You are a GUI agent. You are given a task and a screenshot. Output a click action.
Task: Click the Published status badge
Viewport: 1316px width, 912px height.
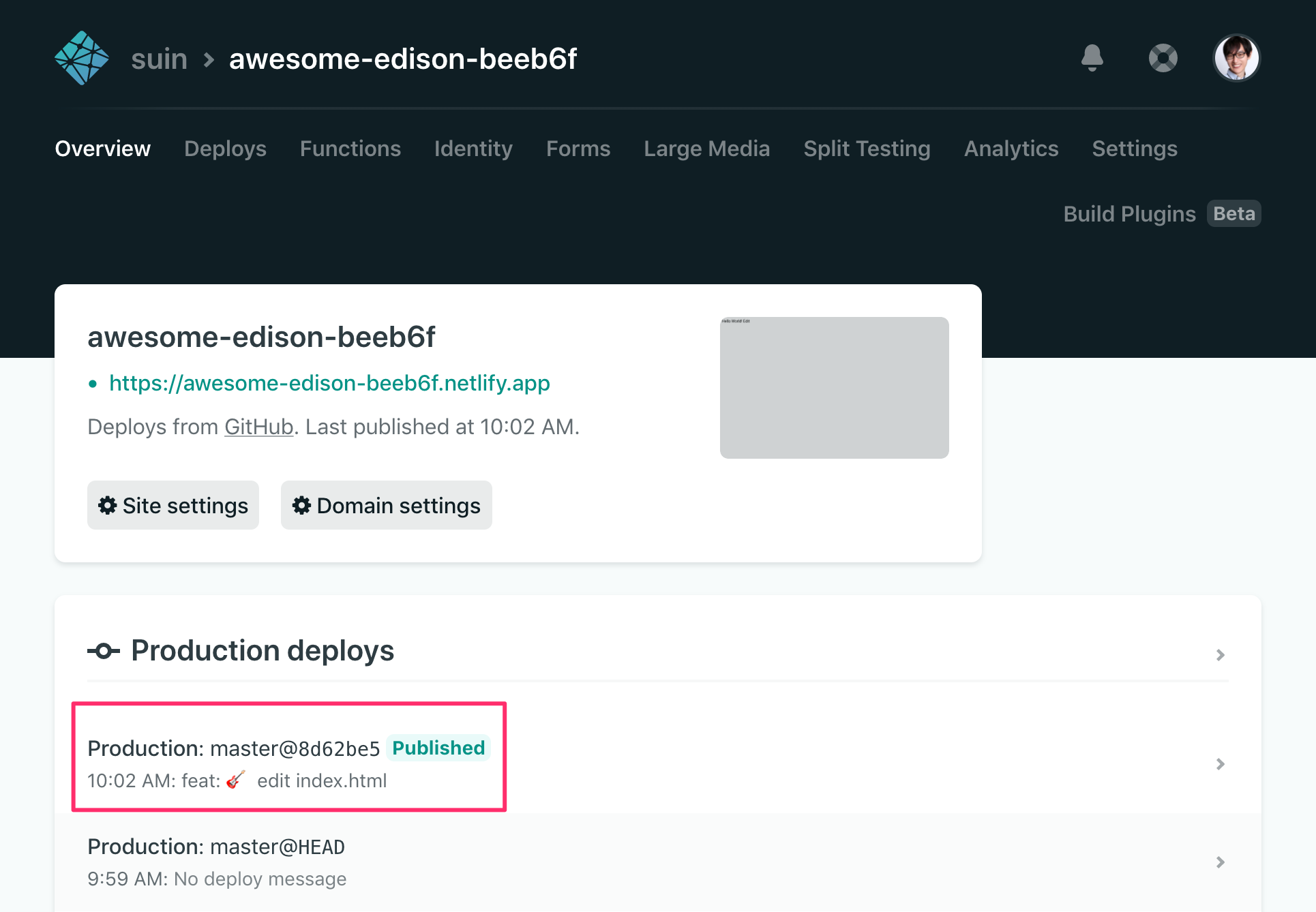coord(438,748)
